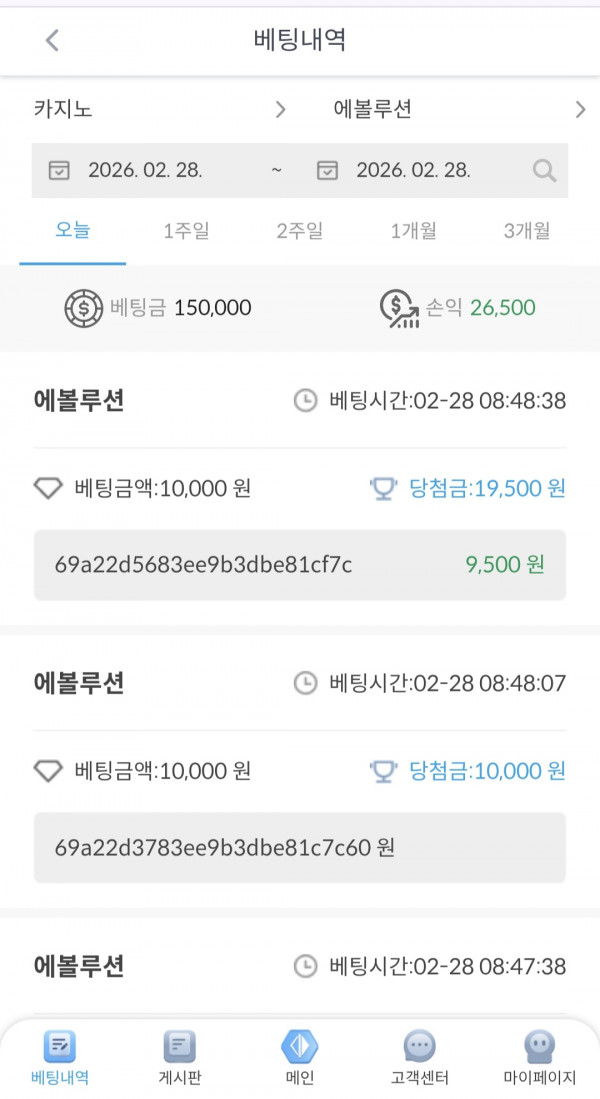Activate the 3개월 period filter
This screenshot has width=600, height=1099.
tap(527, 230)
